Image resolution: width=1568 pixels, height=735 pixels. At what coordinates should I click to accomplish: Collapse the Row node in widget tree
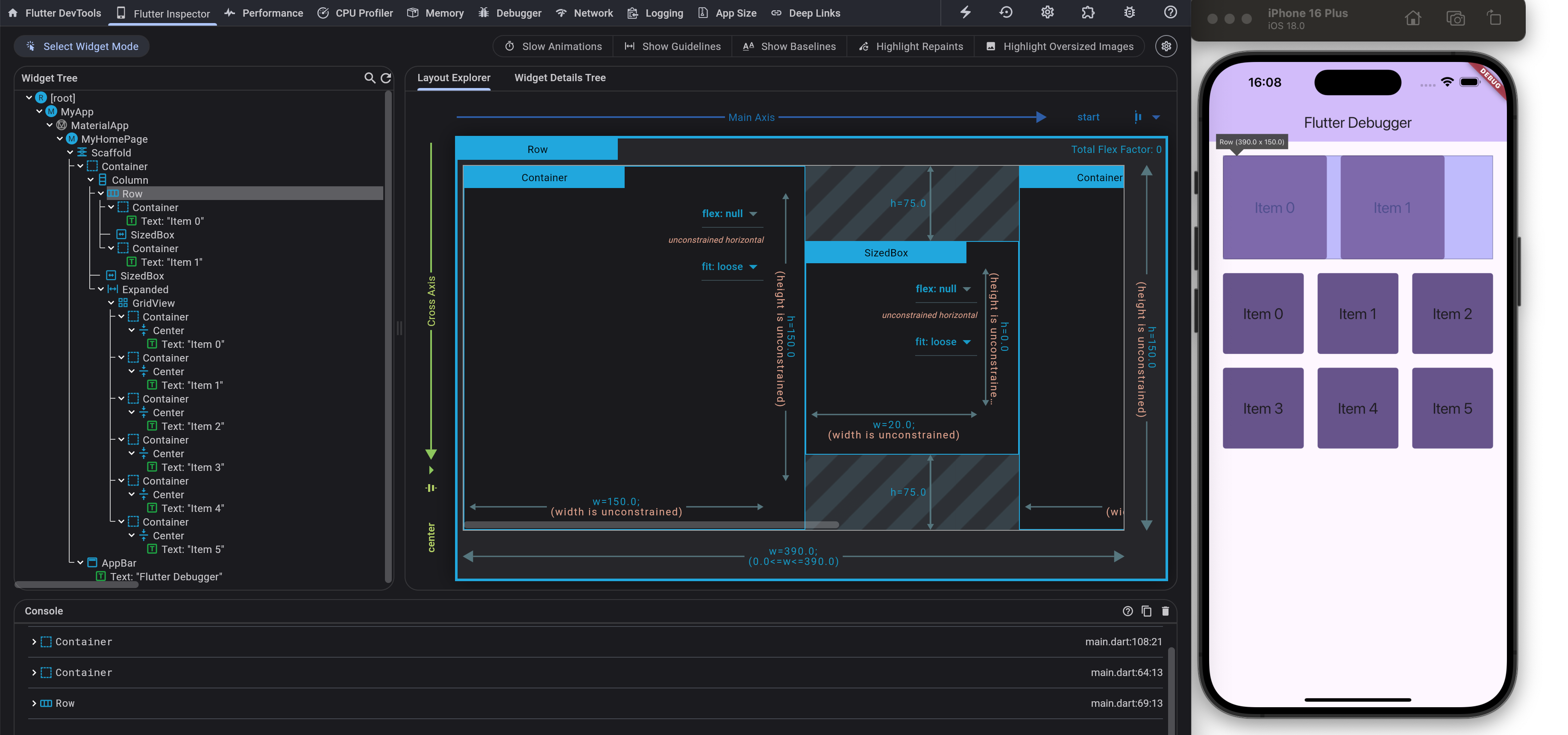[x=101, y=194]
